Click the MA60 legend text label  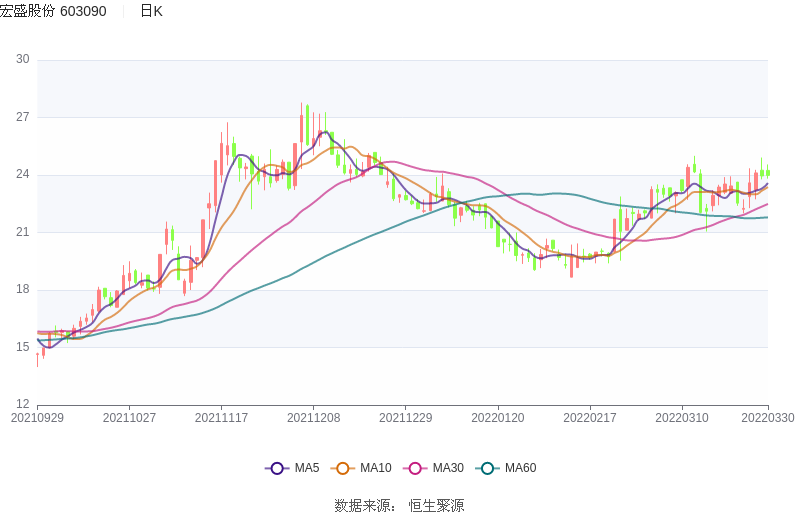tap(520, 468)
